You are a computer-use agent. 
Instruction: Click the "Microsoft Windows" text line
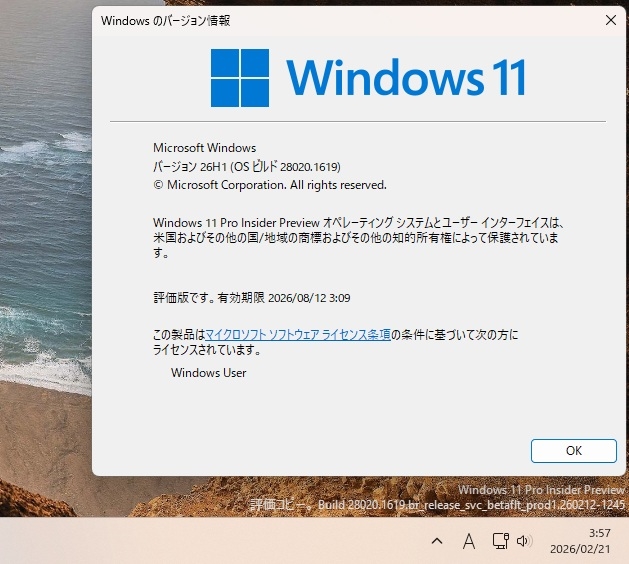[x=205, y=148]
